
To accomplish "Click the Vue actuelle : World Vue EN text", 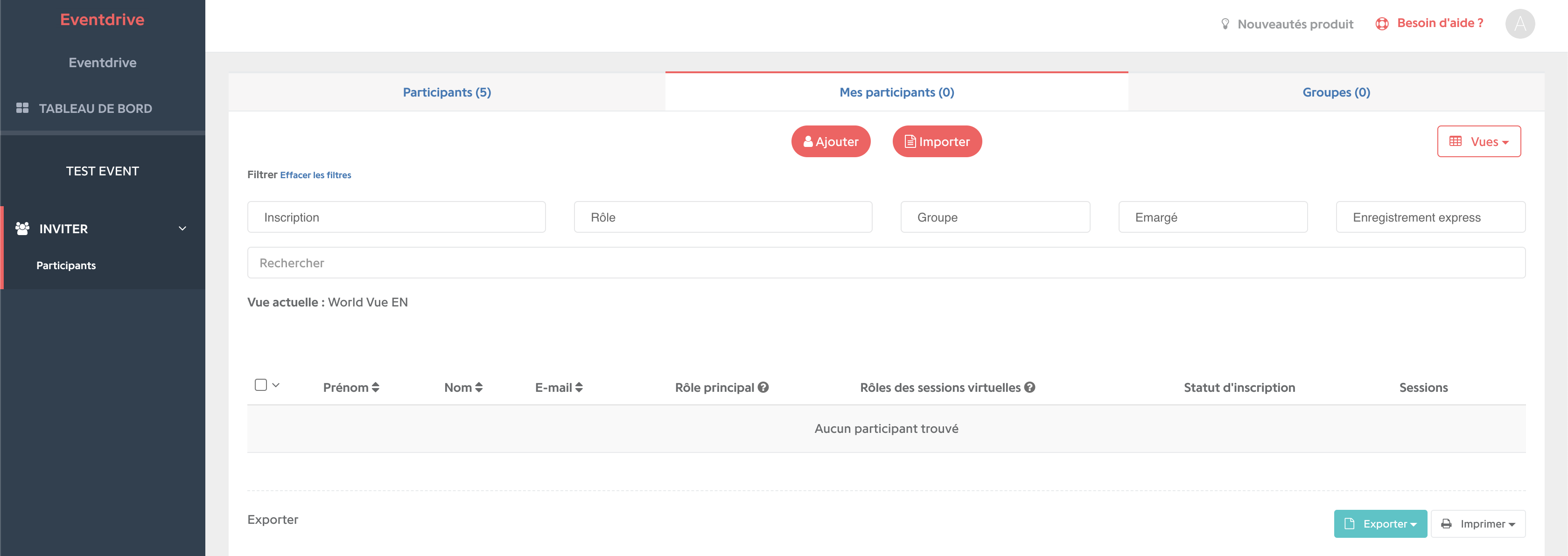I will (328, 302).
